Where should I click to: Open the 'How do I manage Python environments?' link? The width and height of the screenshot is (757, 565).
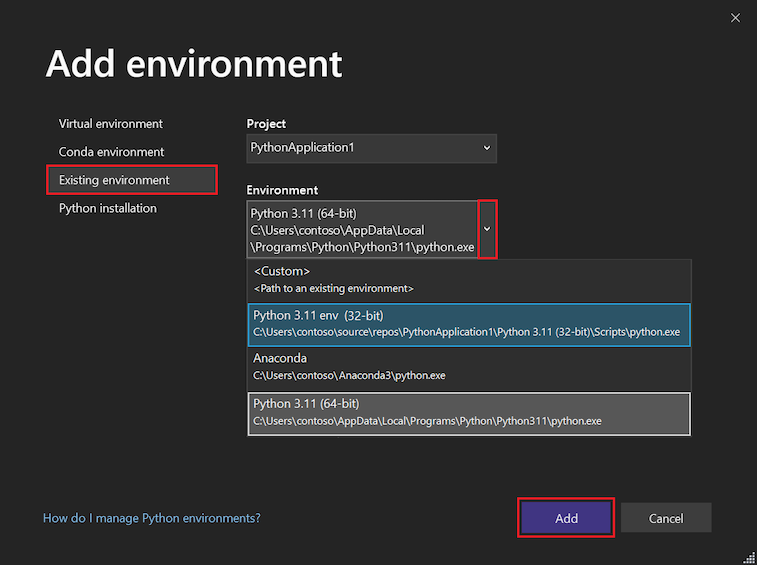pyautogui.click(x=152, y=518)
